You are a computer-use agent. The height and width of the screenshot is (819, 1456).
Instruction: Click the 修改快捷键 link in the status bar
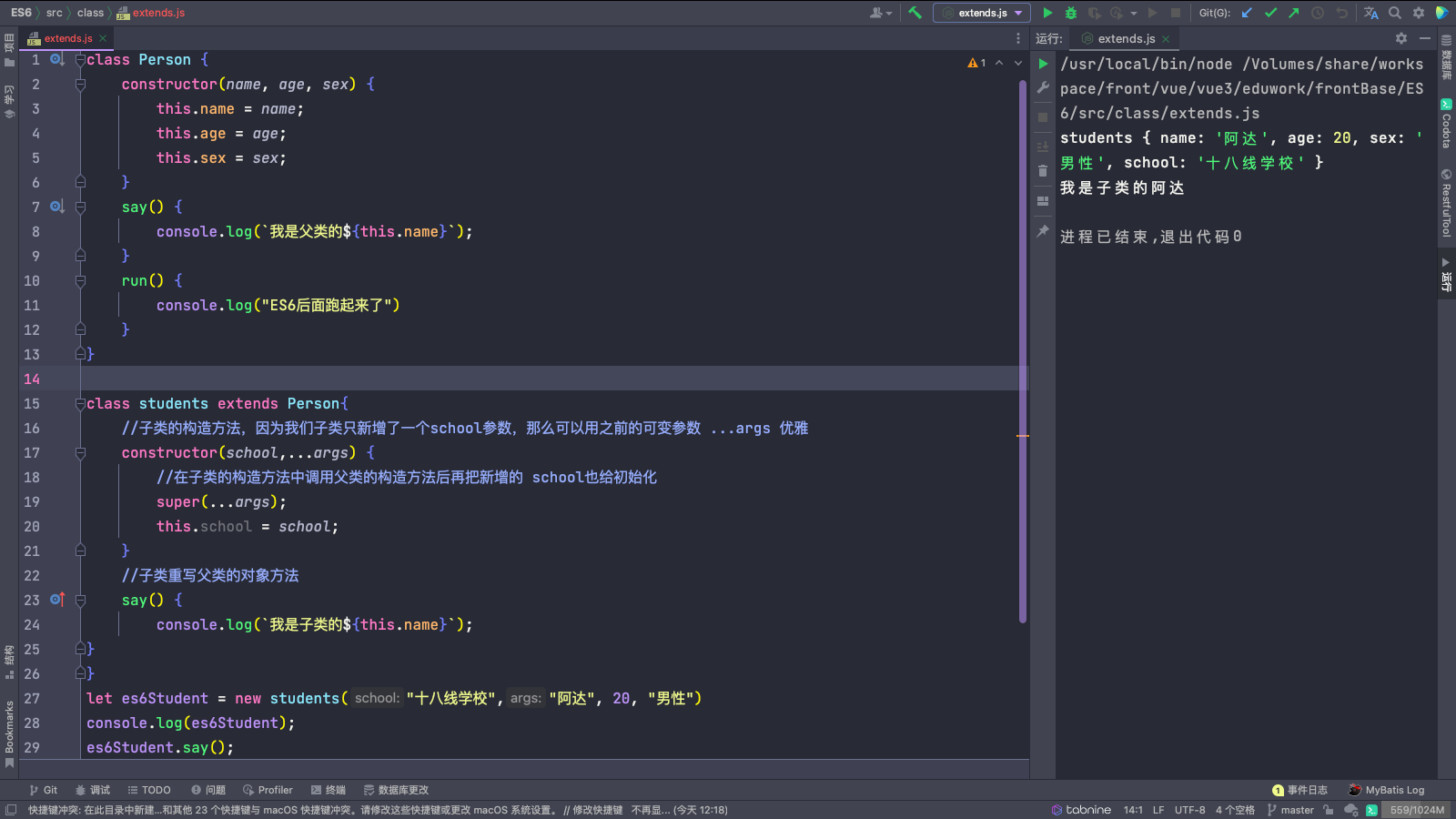pos(597,810)
